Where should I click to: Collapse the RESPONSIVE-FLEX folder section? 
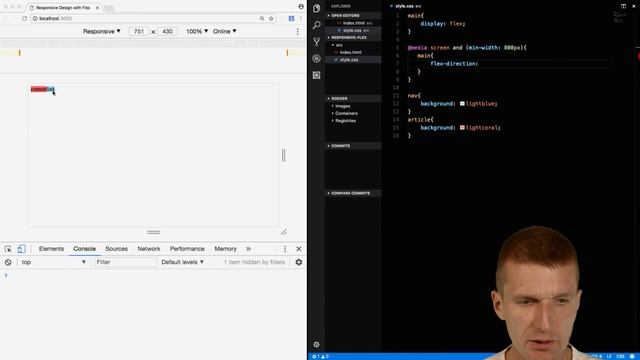(x=353, y=38)
